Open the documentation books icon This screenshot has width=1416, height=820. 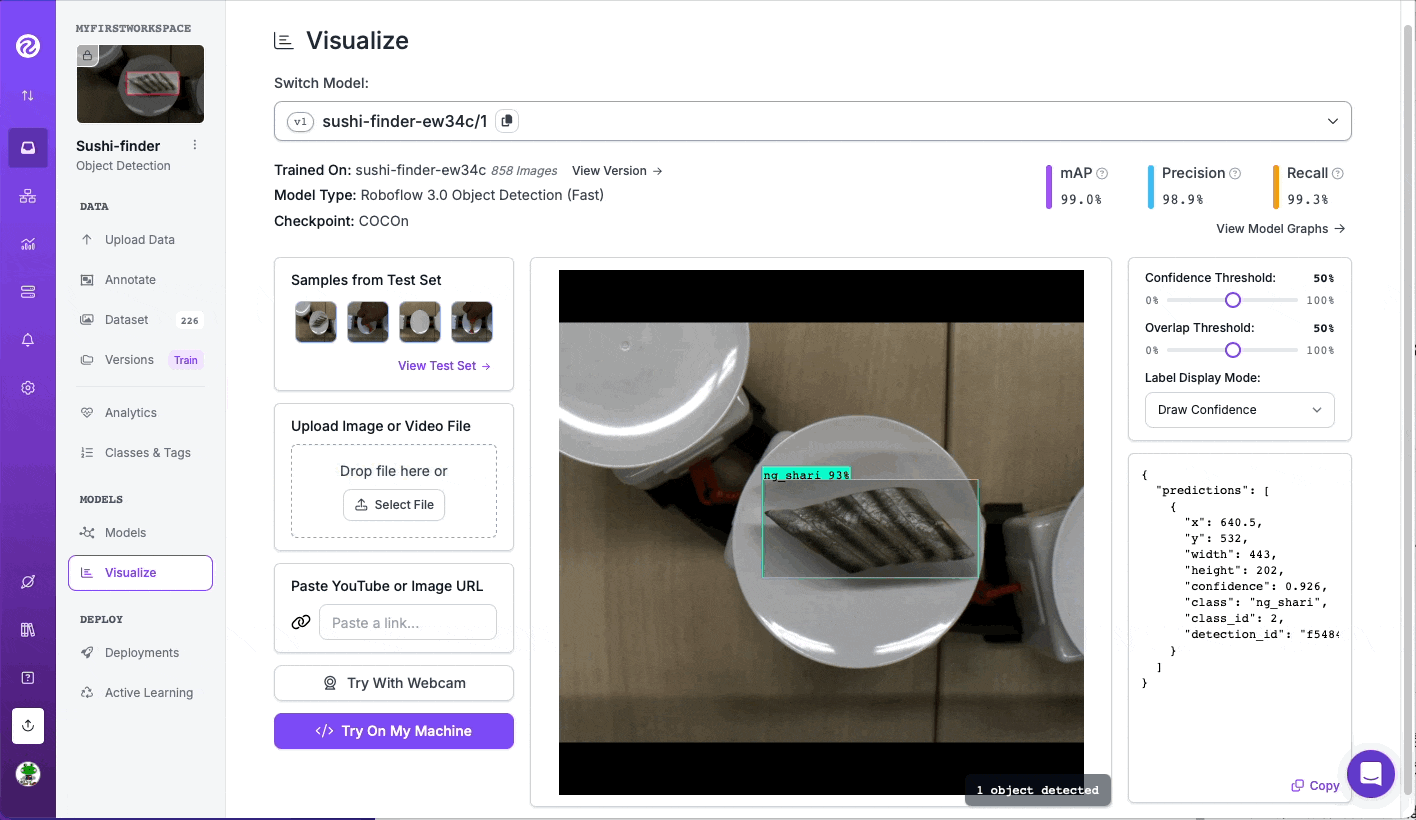pyautogui.click(x=28, y=630)
